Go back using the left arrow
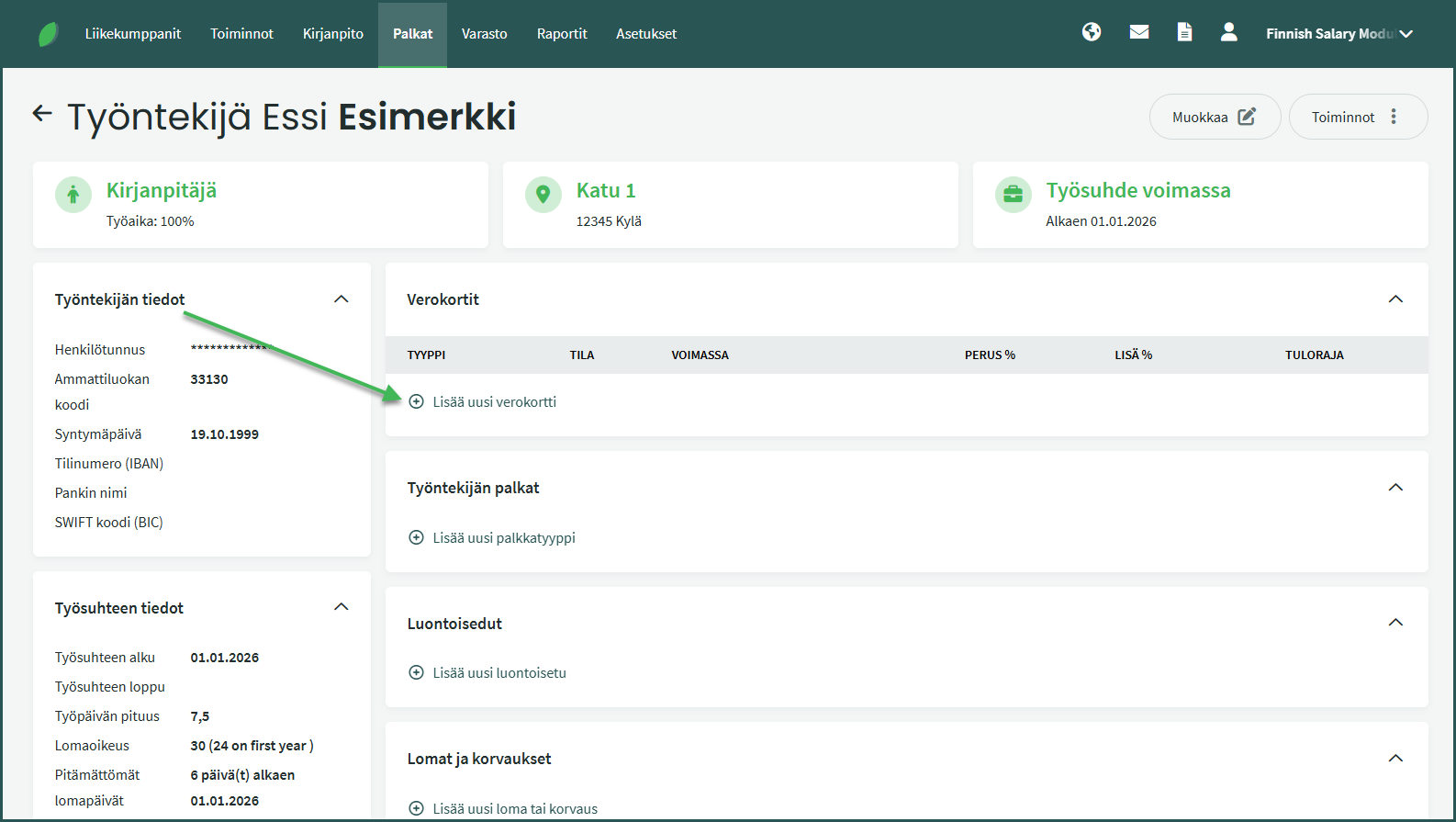 tap(42, 114)
